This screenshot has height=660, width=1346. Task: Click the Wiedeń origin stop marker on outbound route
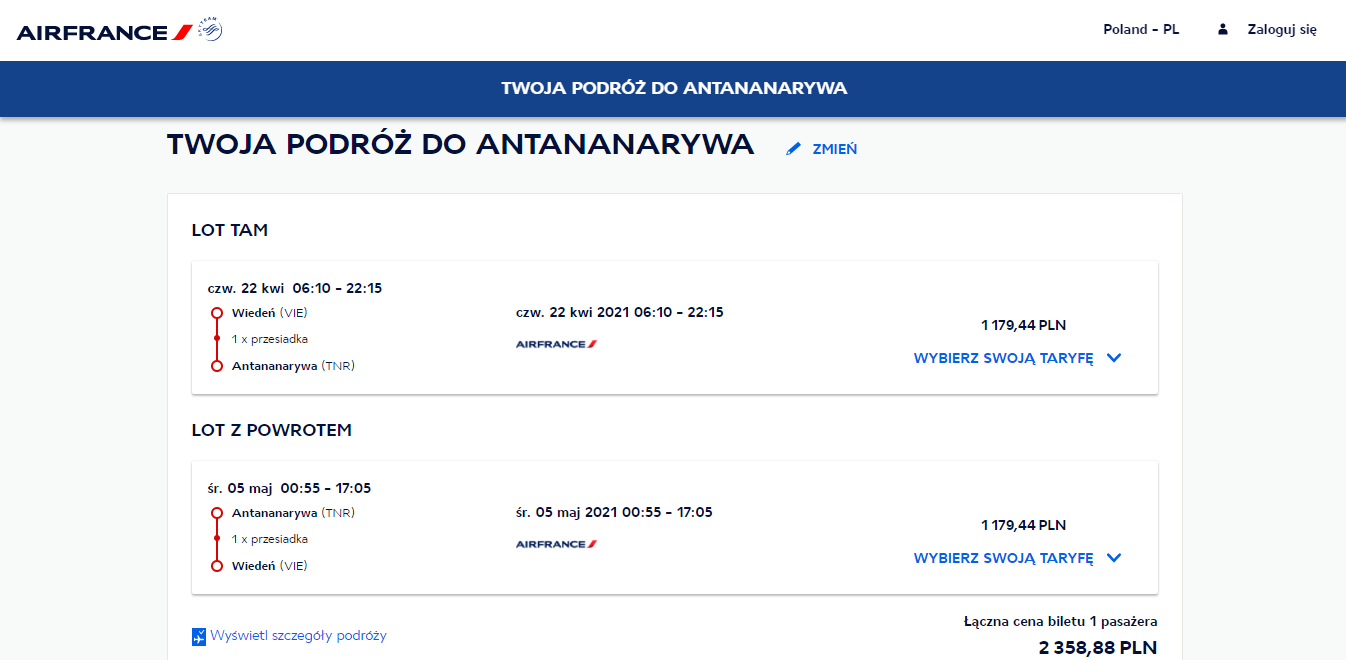(x=217, y=313)
